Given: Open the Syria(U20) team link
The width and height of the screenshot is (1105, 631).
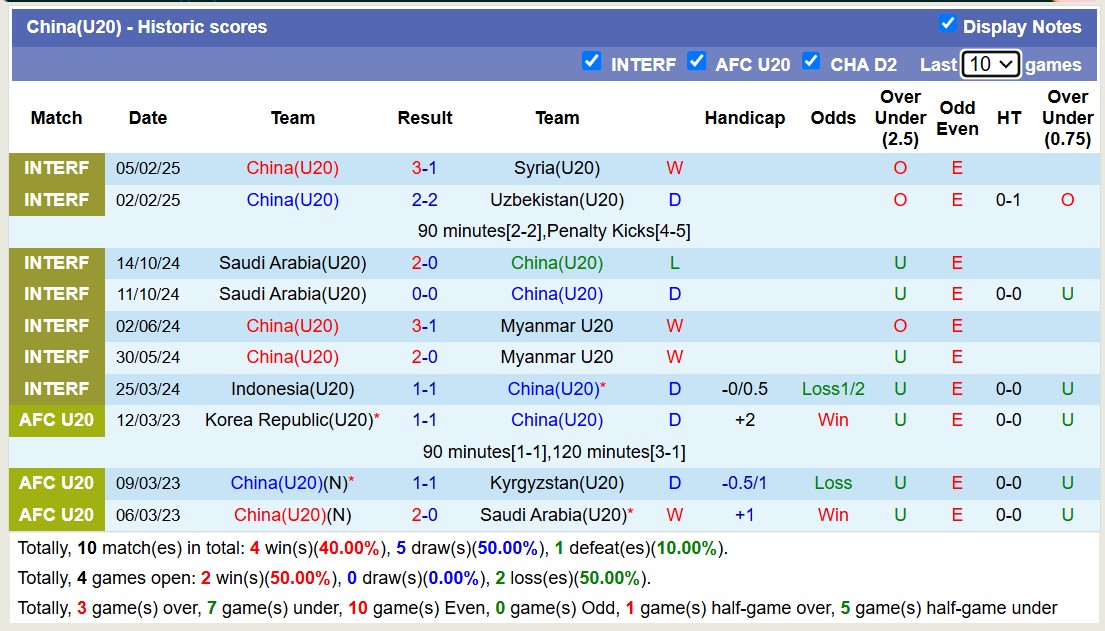Looking at the screenshot, I should [x=557, y=168].
